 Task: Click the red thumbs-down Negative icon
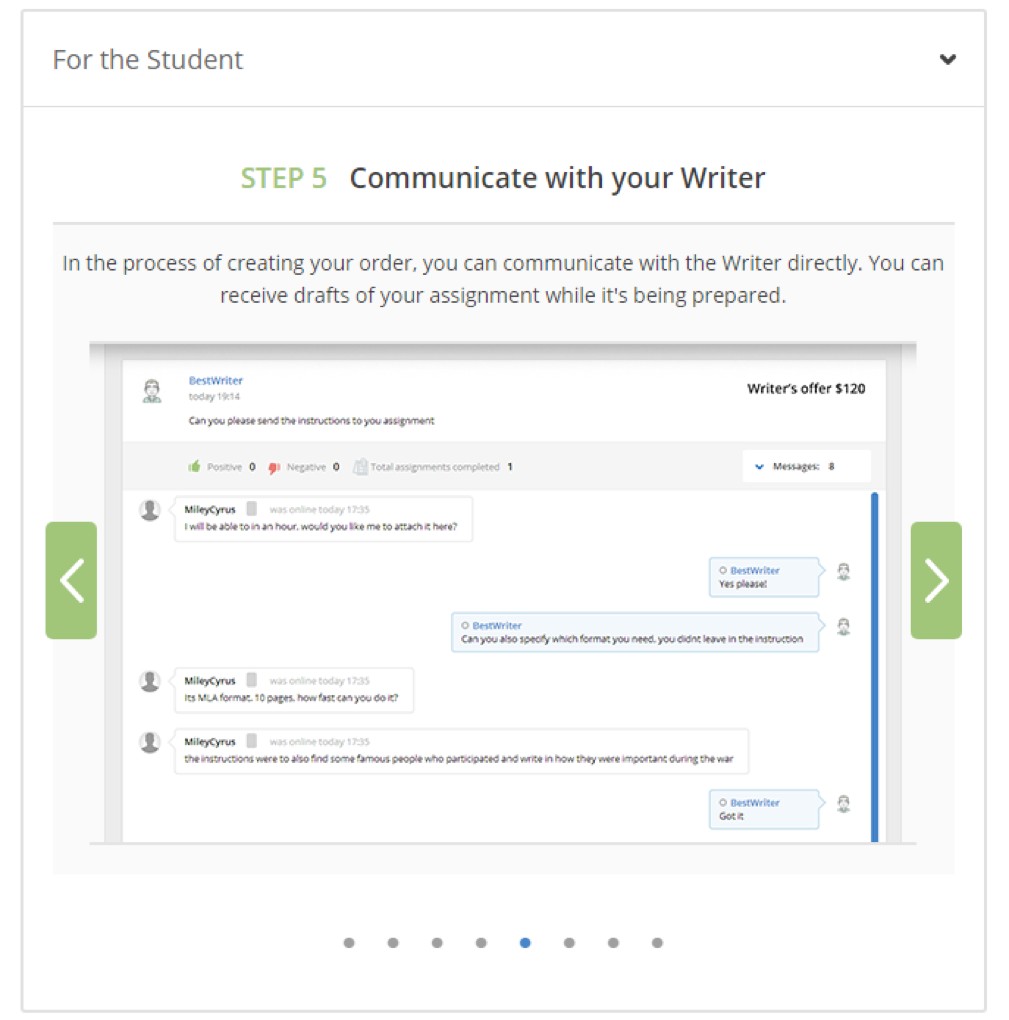[274, 467]
